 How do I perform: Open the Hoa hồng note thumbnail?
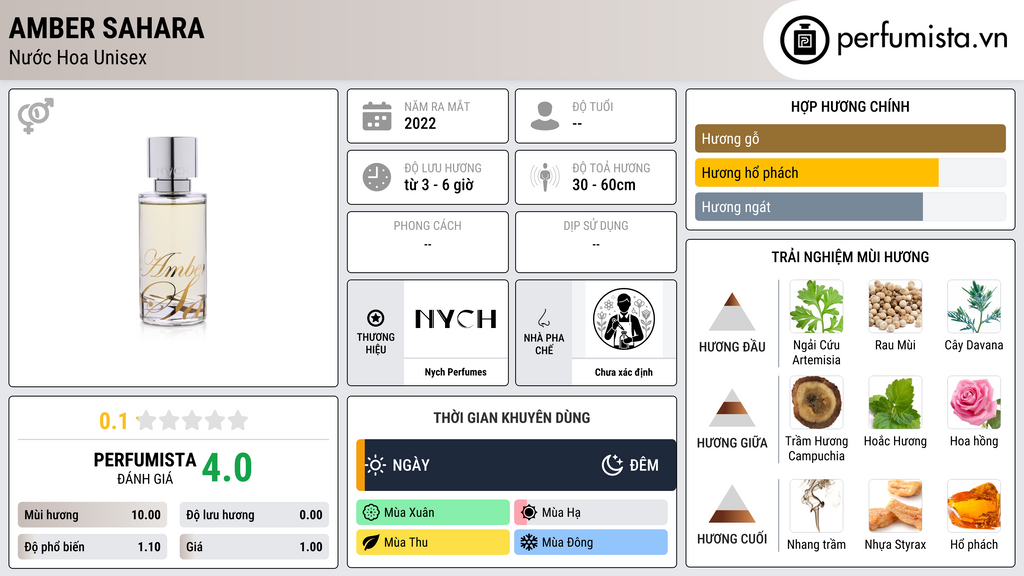click(x=974, y=402)
